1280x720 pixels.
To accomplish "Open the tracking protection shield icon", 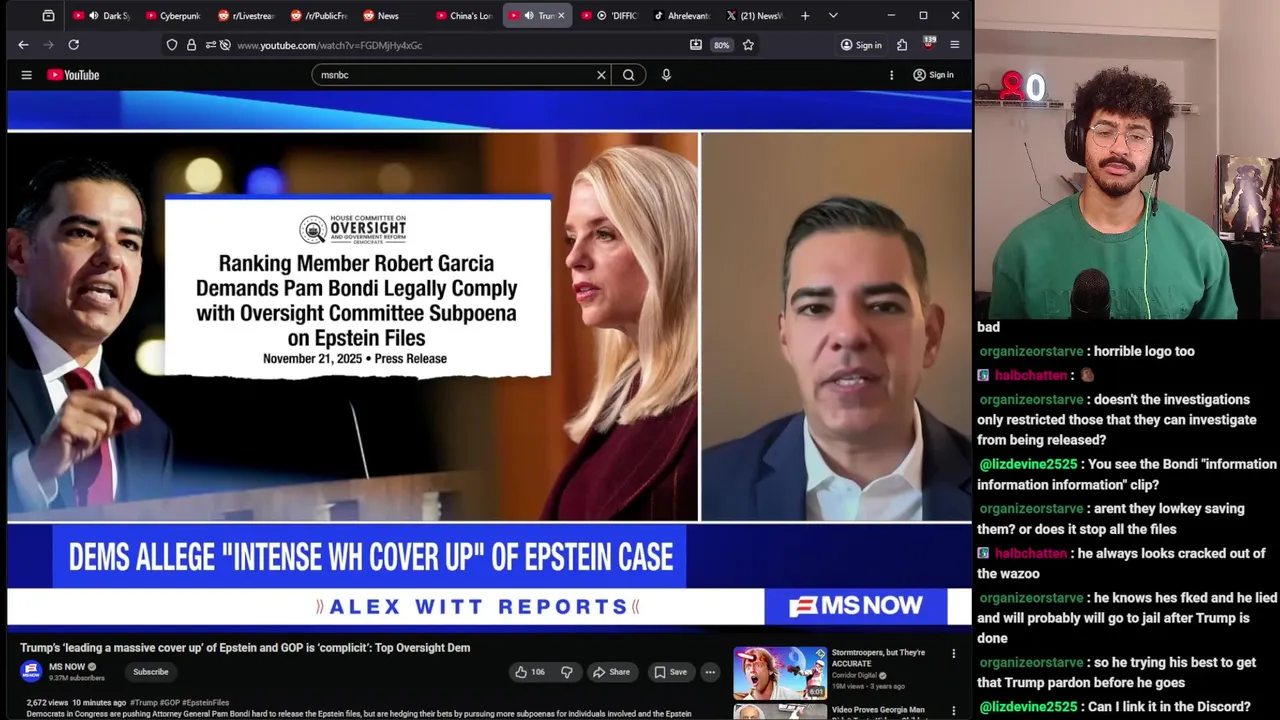I will point(172,45).
